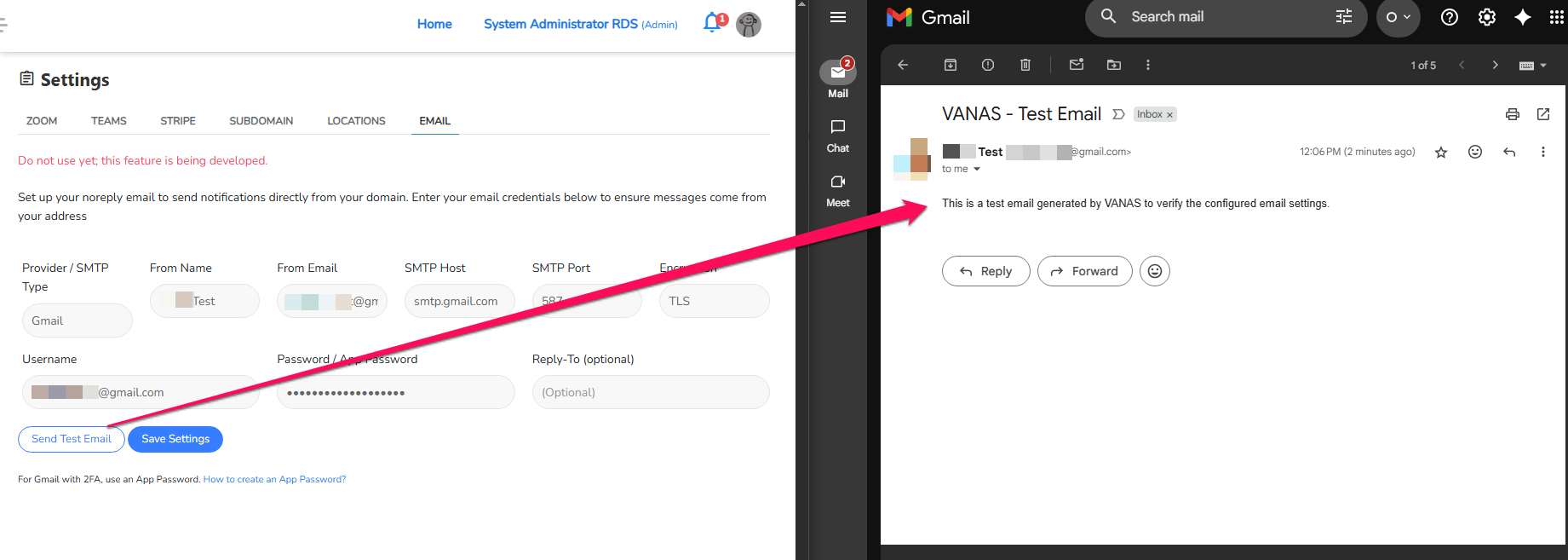Screen dimensions: 1568x560
Task: Switch to LOCATIONS settings tab
Action: [x=356, y=121]
